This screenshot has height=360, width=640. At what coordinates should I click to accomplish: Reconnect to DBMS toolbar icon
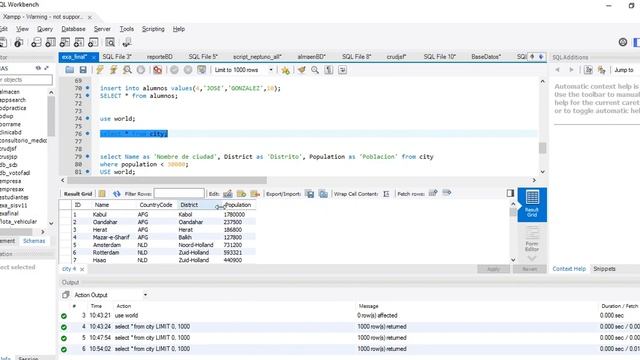click(x=127, y=42)
